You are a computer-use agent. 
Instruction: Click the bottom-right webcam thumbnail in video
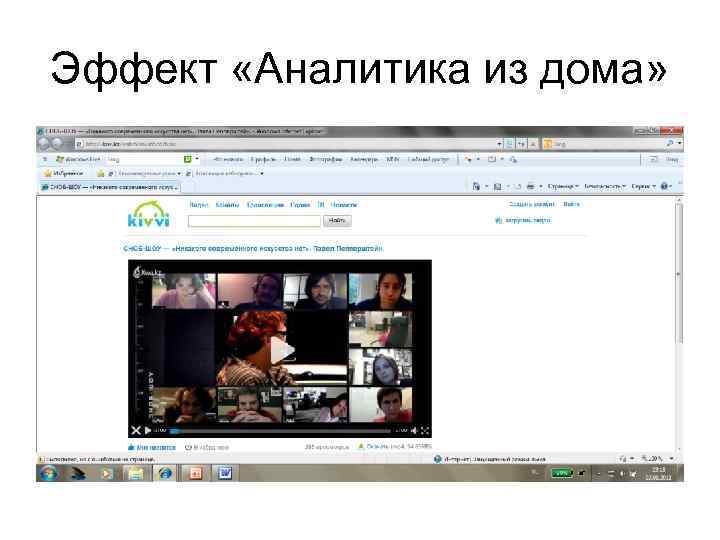click(x=380, y=405)
